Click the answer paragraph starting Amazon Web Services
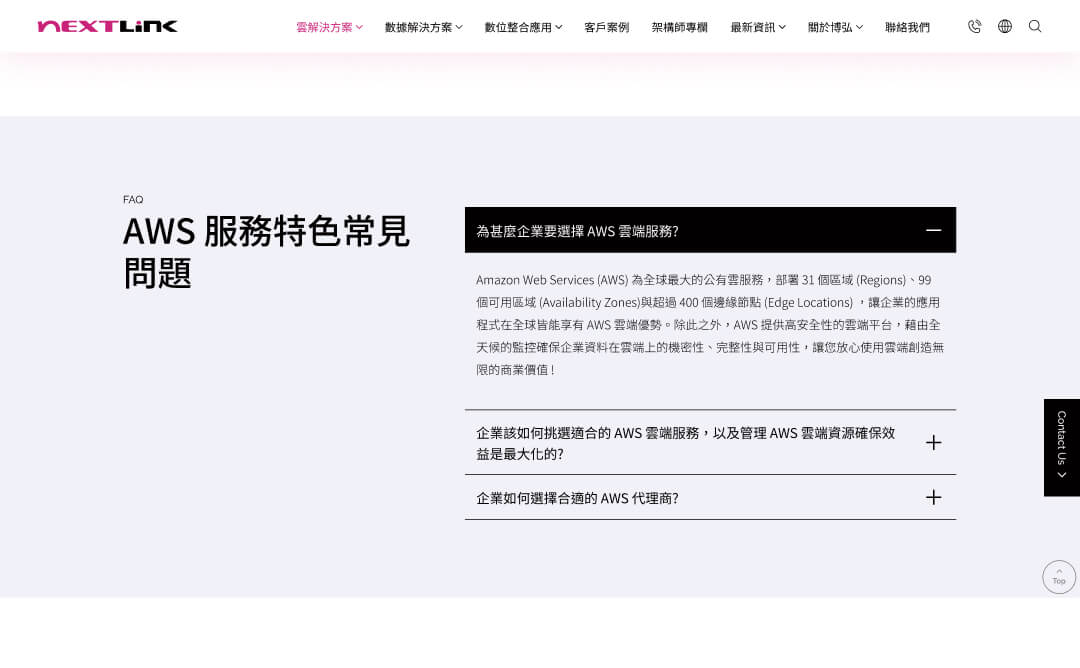Screen dimensions: 1080x668 [709, 324]
